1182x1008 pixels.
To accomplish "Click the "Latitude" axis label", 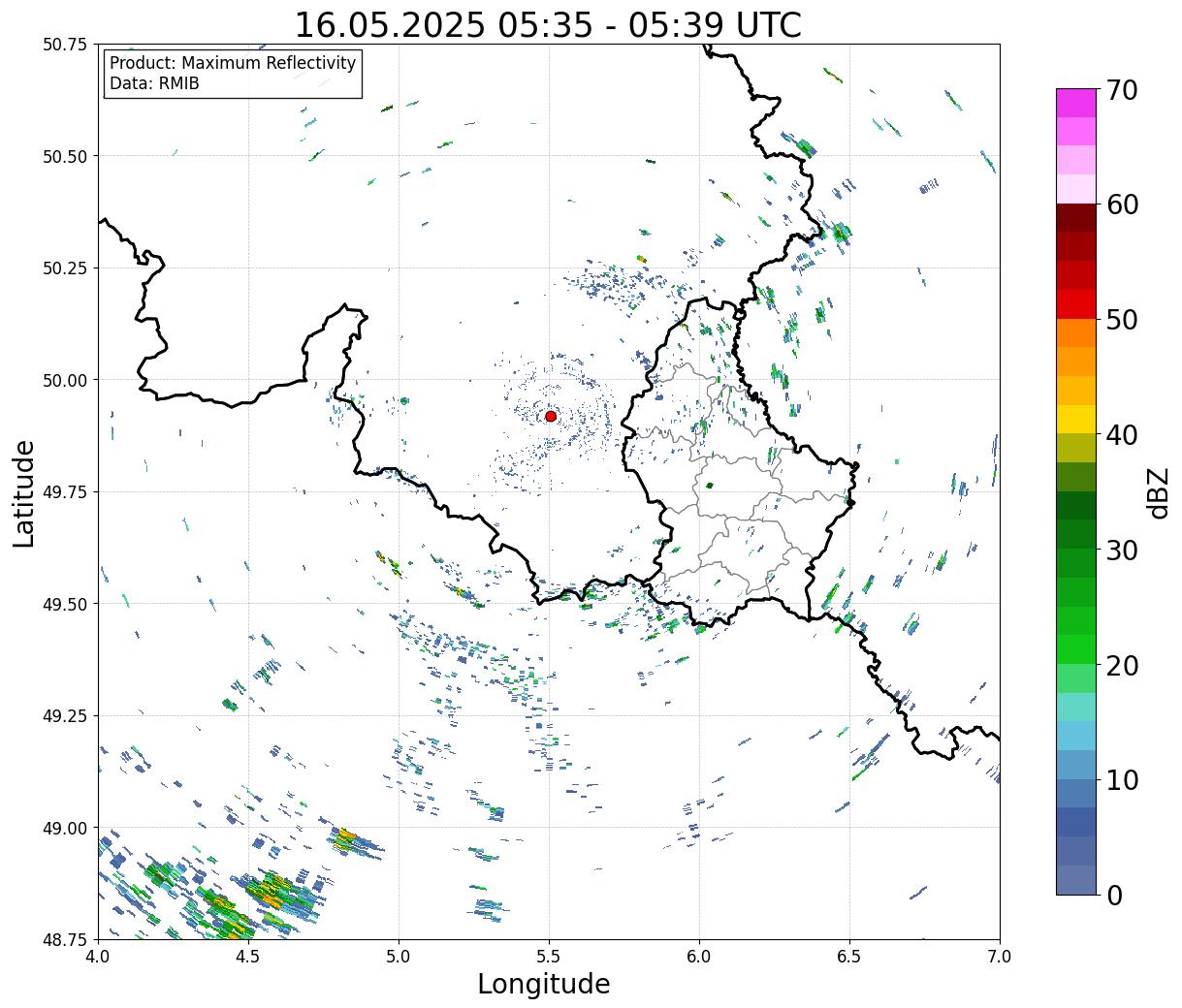I will (24, 492).
